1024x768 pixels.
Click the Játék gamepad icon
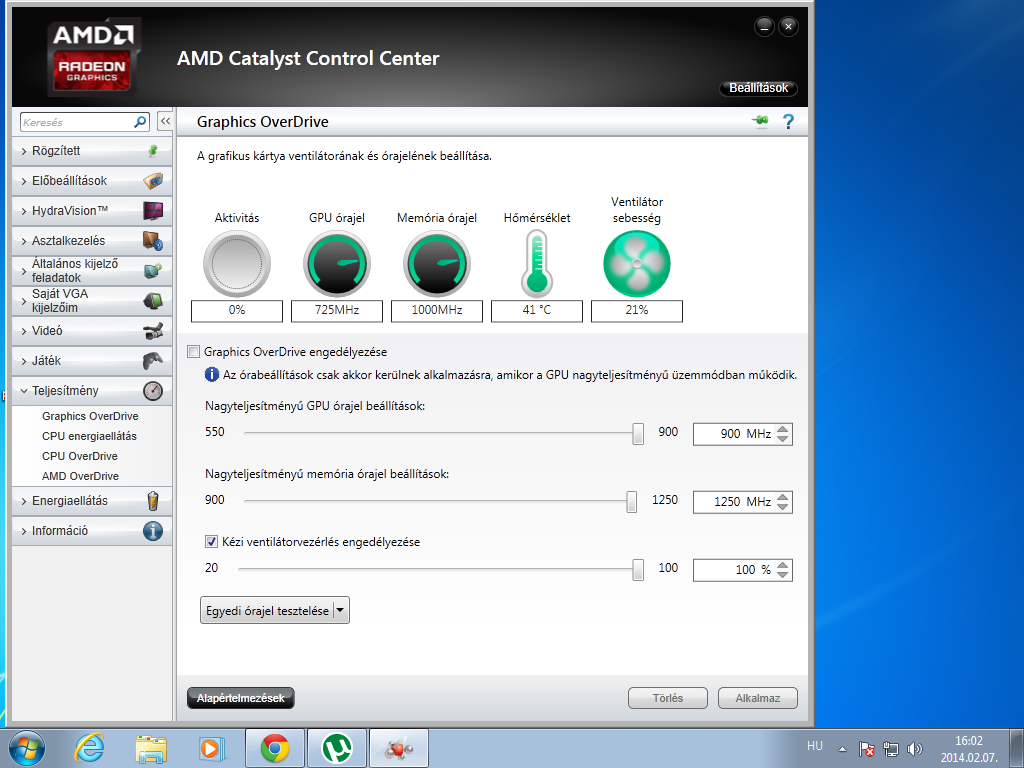pos(153,361)
